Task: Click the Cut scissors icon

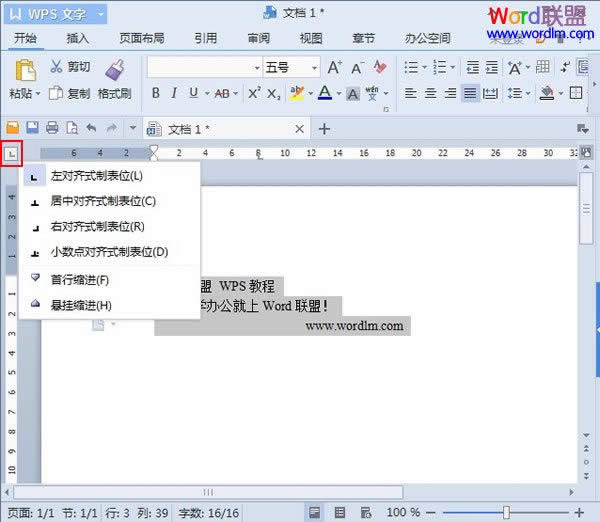Action: [x=56, y=67]
